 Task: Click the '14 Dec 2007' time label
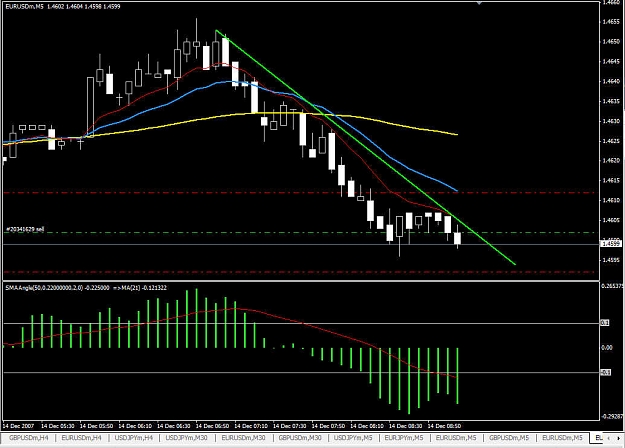(x=18, y=426)
